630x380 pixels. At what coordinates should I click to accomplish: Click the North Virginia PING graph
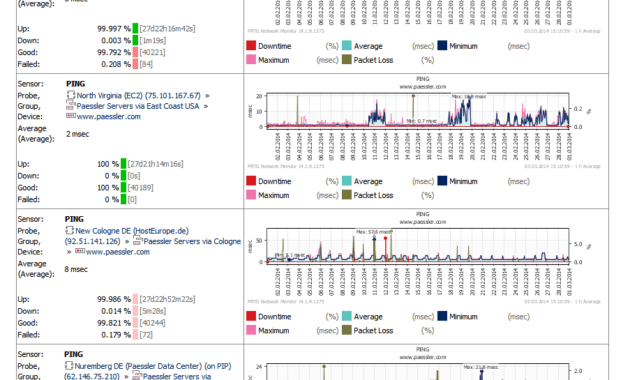click(x=418, y=111)
